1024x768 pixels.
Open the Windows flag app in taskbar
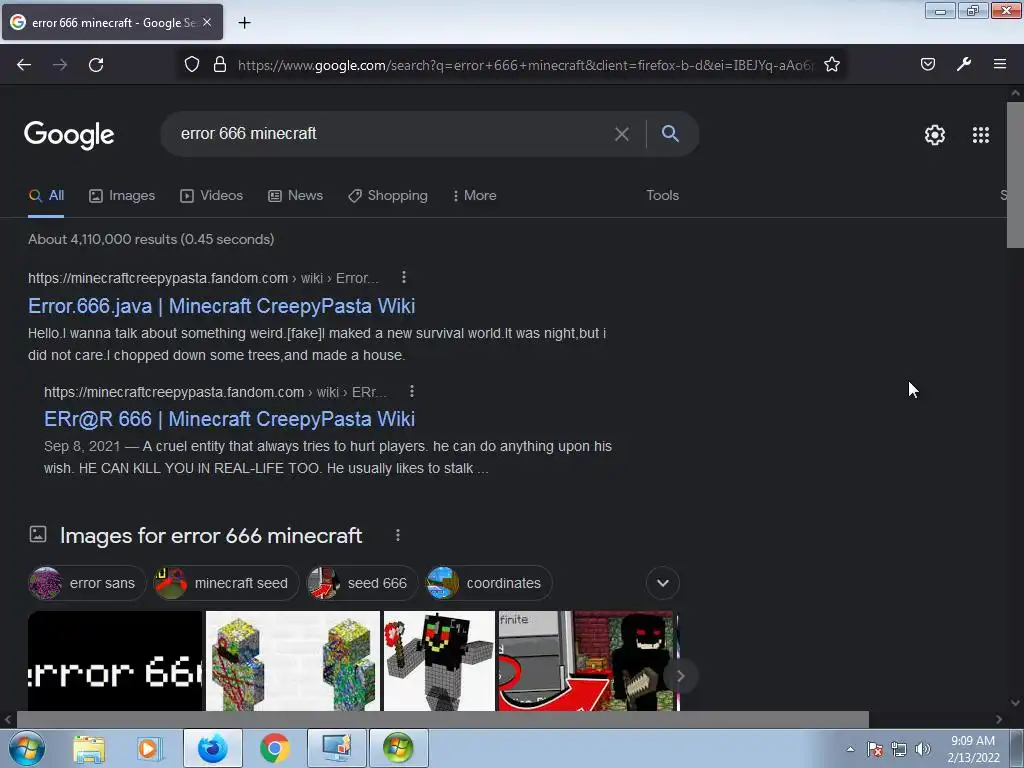coord(398,748)
